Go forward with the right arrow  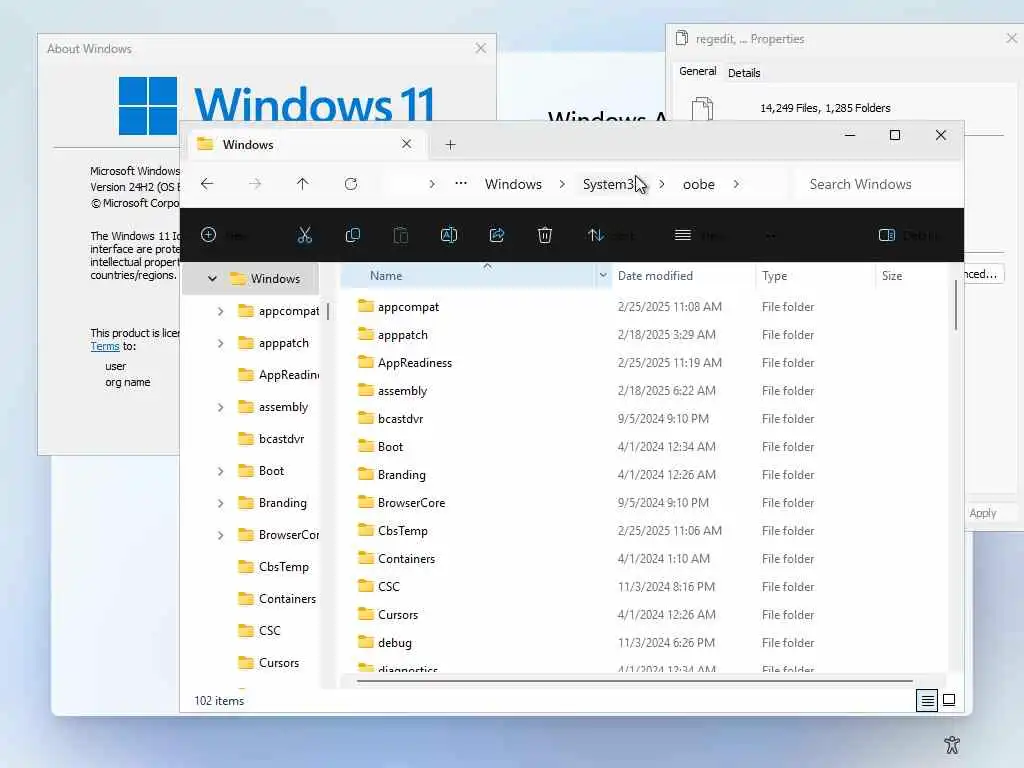coord(255,184)
